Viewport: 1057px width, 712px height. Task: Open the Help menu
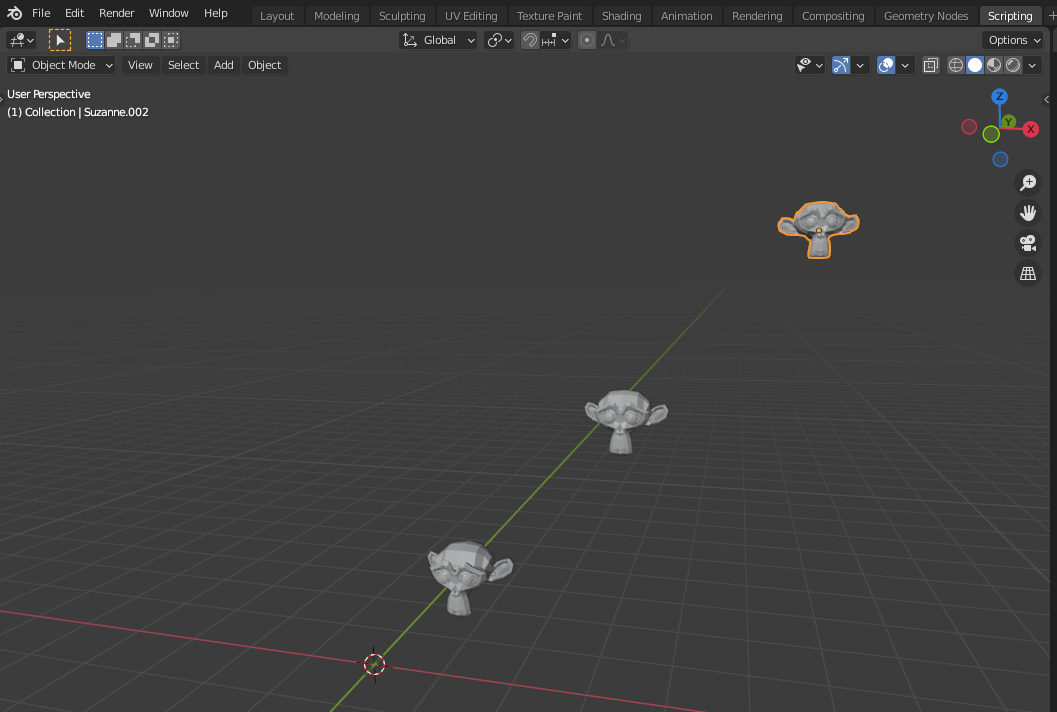pyautogui.click(x=216, y=13)
